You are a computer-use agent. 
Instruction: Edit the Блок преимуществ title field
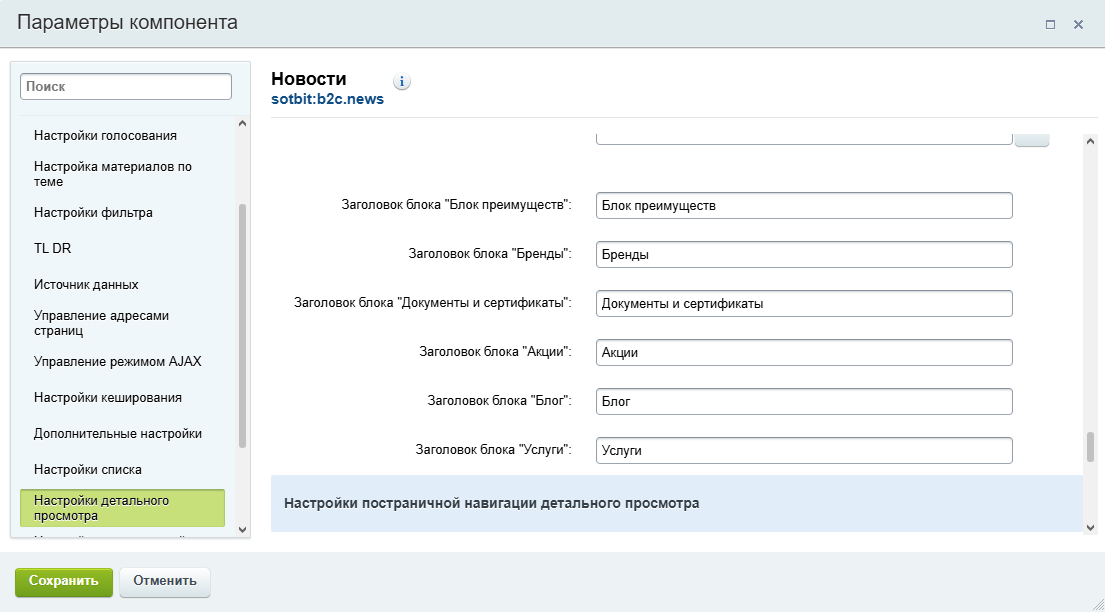point(804,206)
